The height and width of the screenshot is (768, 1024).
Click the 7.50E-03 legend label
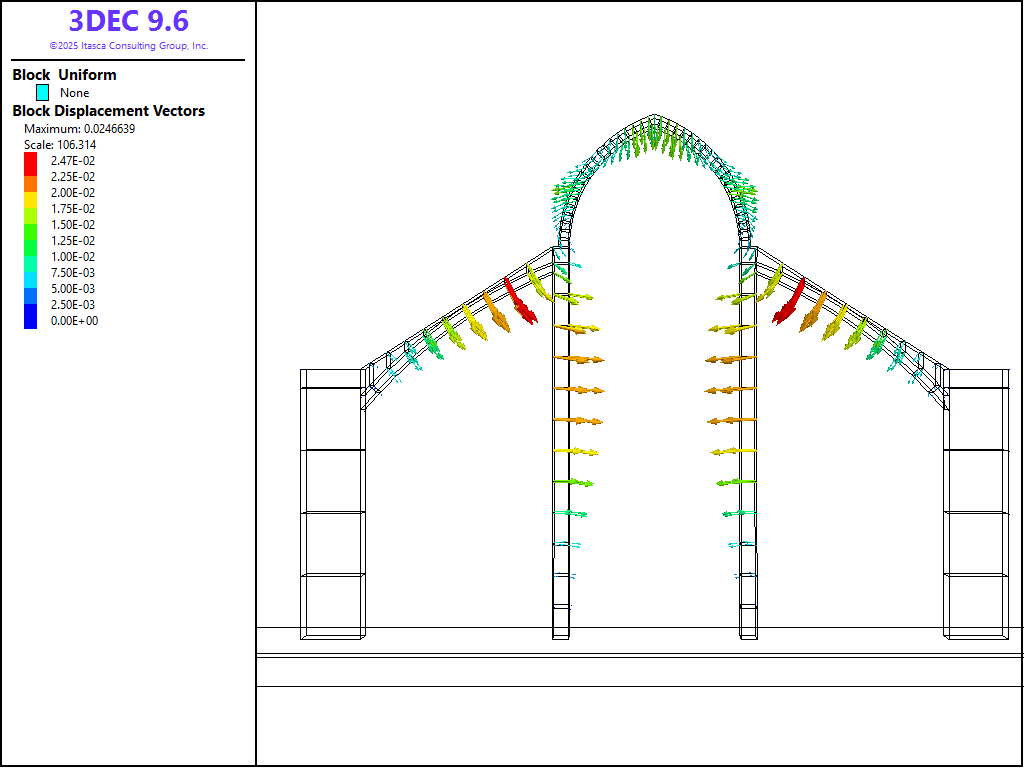tap(73, 273)
